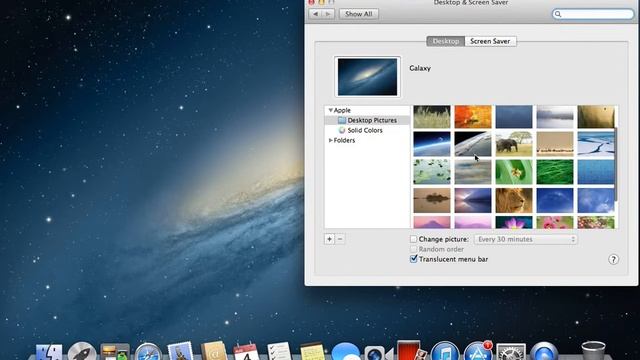Click the current Galaxy preview thumbnail
Screen dimensions: 640x360
point(367,77)
